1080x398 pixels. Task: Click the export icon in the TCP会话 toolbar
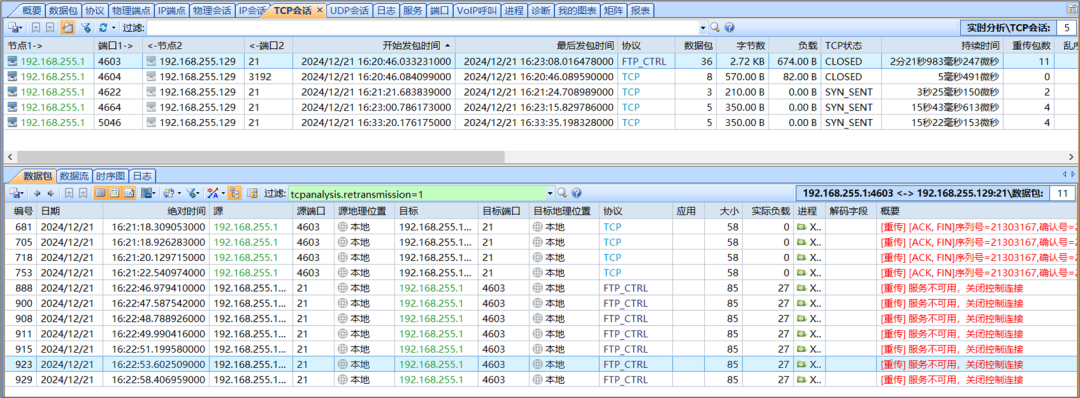tap(16, 28)
